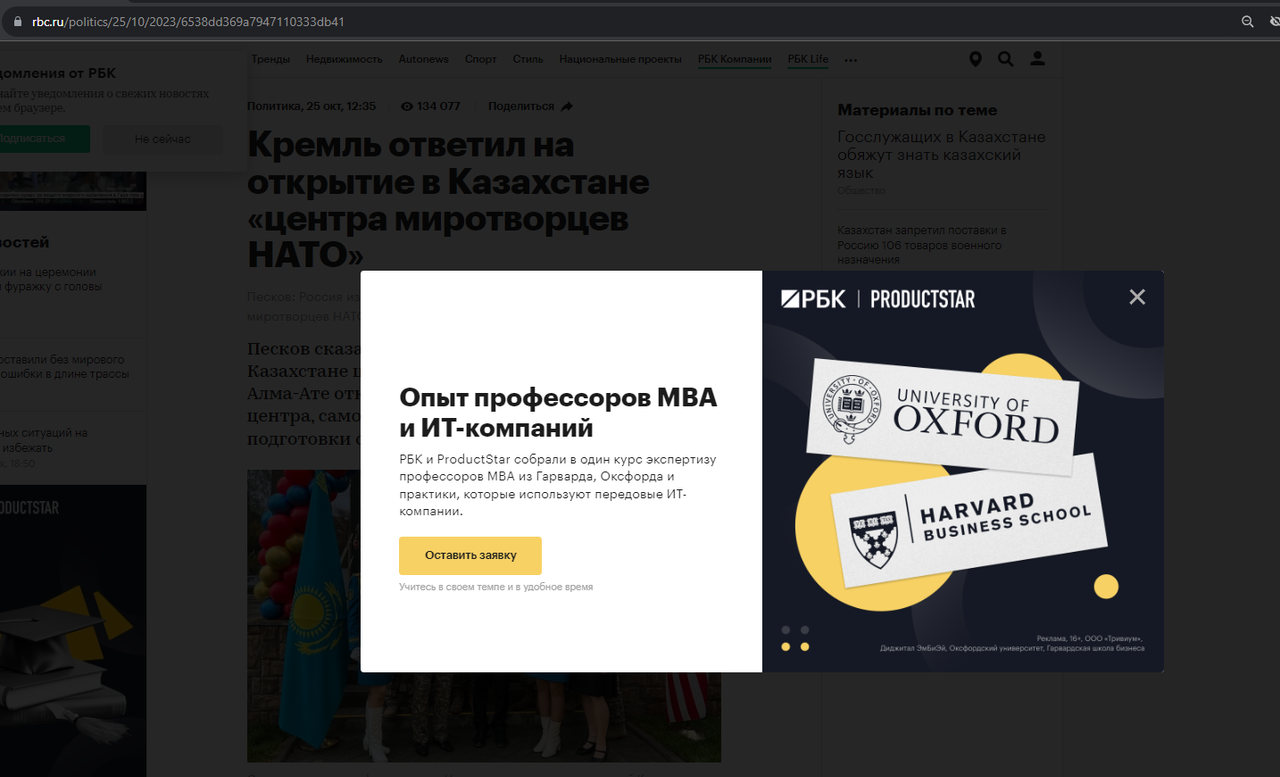
Task: Click the article headline 'Кремль ответил'
Action: click(448, 200)
